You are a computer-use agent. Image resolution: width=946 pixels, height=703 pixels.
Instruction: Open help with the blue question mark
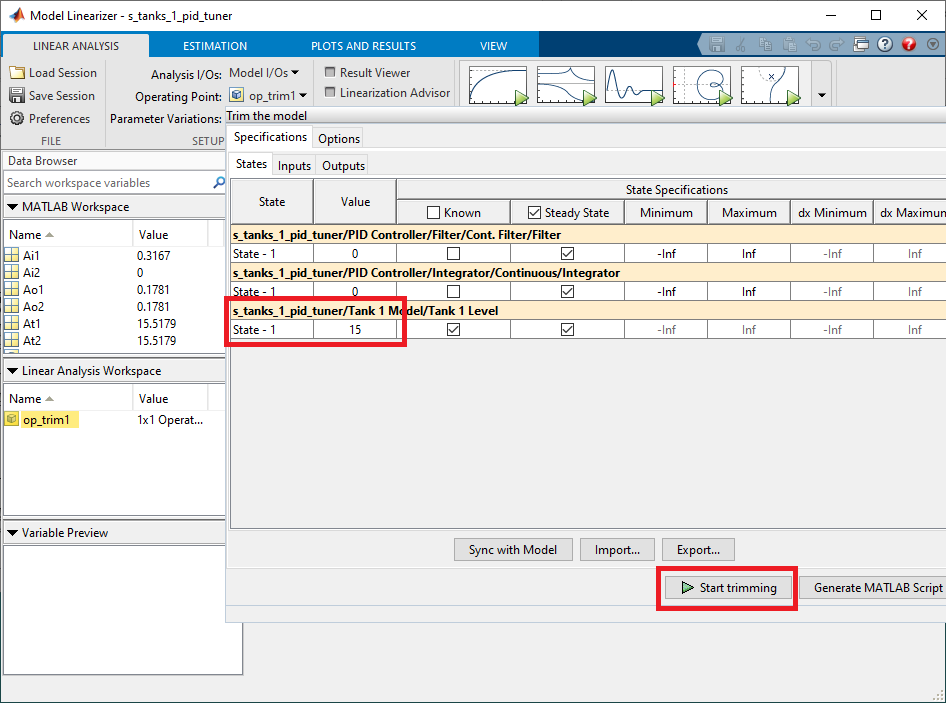(x=885, y=45)
